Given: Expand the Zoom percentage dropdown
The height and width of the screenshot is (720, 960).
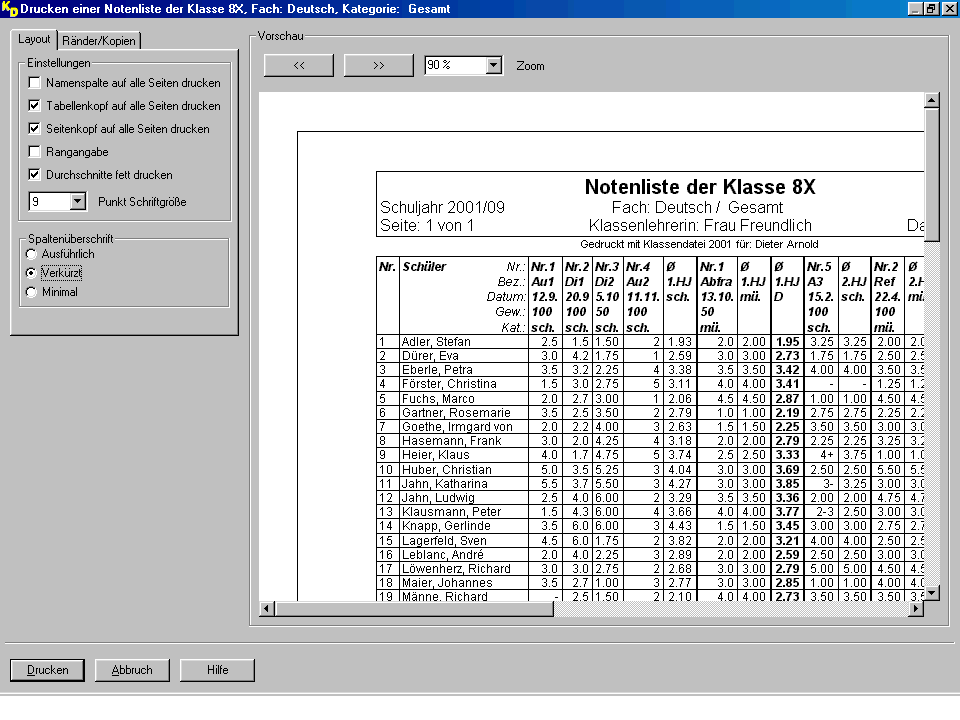Looking at the screenshot, I should [x=493, y=65].
